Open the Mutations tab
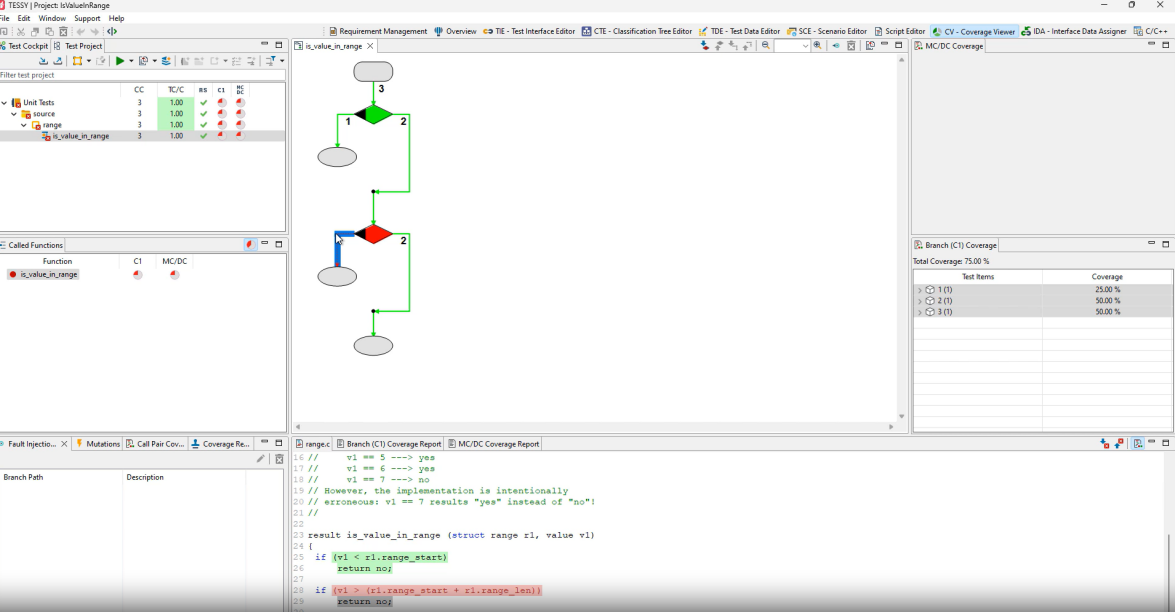Image resolution: width=1175 pixels, height=612 pixels. coord(98,444)
